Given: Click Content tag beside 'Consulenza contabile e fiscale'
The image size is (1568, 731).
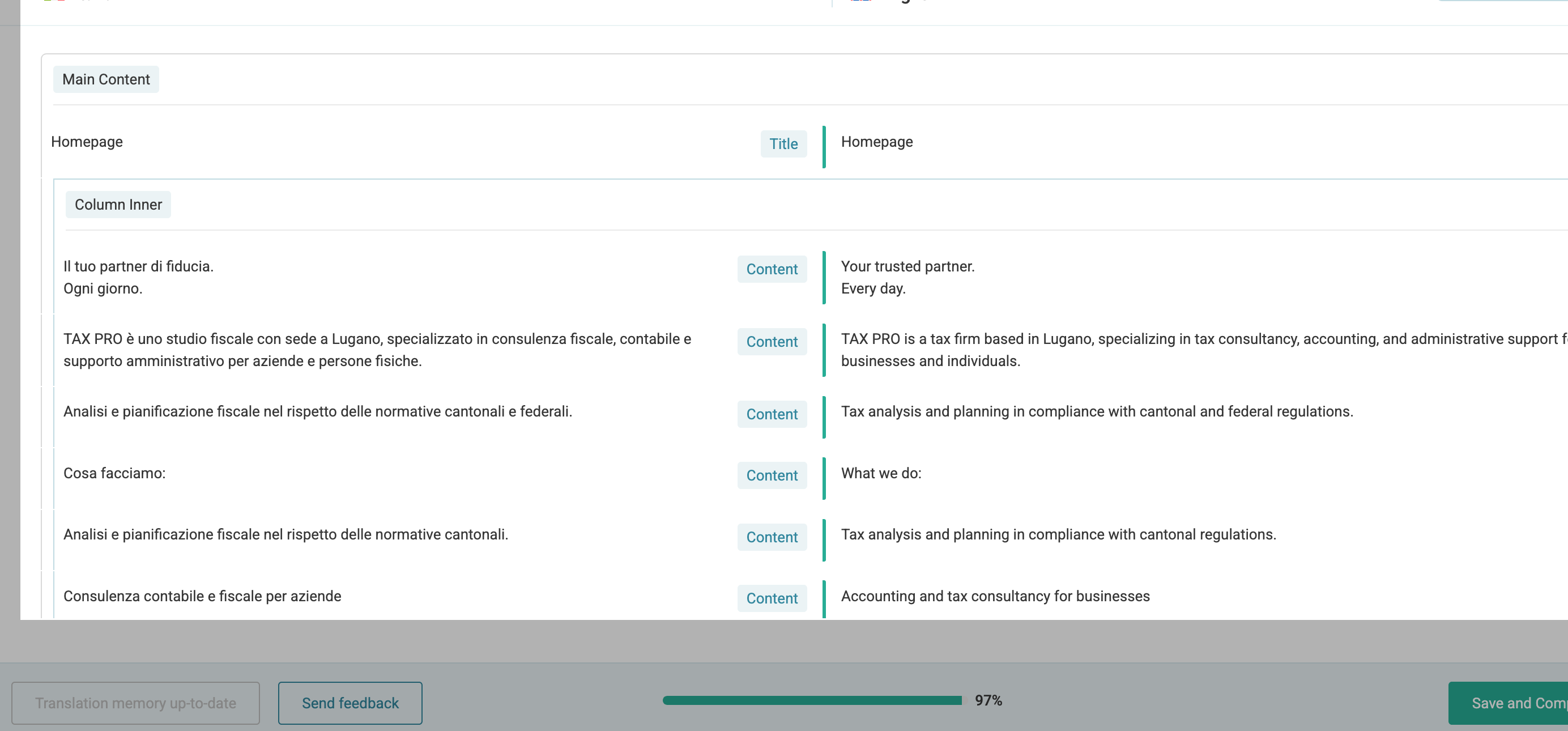Looking at the screenshot, I should pyautogui.click(x=771, y=598).
